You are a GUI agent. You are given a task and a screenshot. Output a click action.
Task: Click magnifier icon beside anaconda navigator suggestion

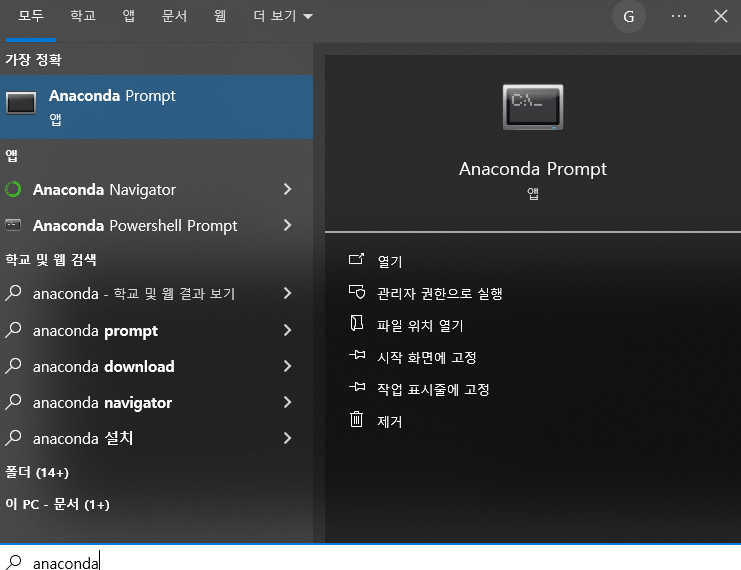point(13,402)
